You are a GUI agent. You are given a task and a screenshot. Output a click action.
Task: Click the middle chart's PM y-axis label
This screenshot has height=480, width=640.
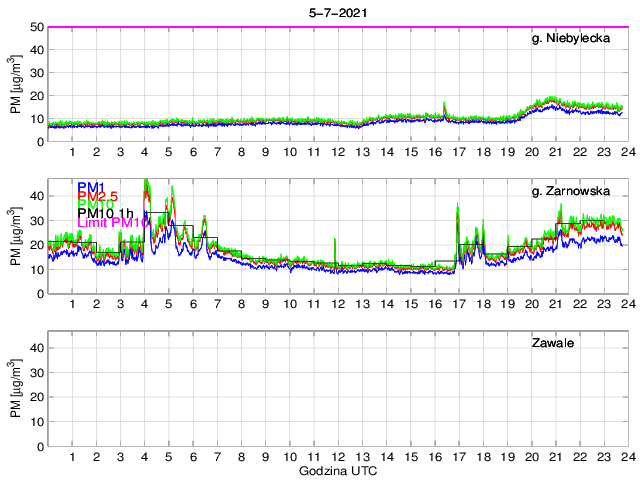(x=16, y=236)
